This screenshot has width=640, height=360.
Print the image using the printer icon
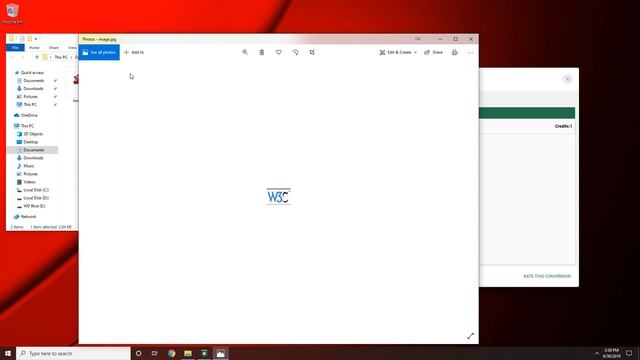[x=454, y=52]
